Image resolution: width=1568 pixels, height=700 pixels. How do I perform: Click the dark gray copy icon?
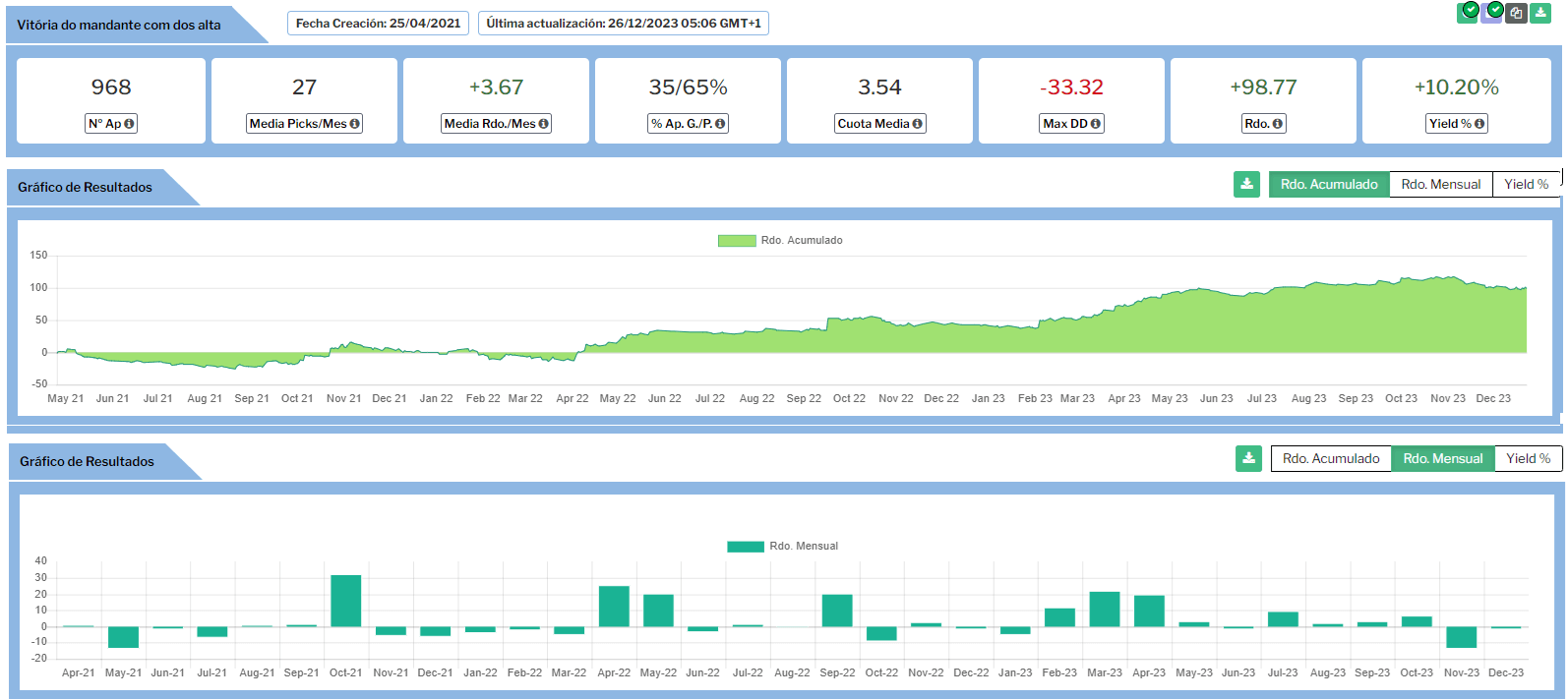[1516, 13]
